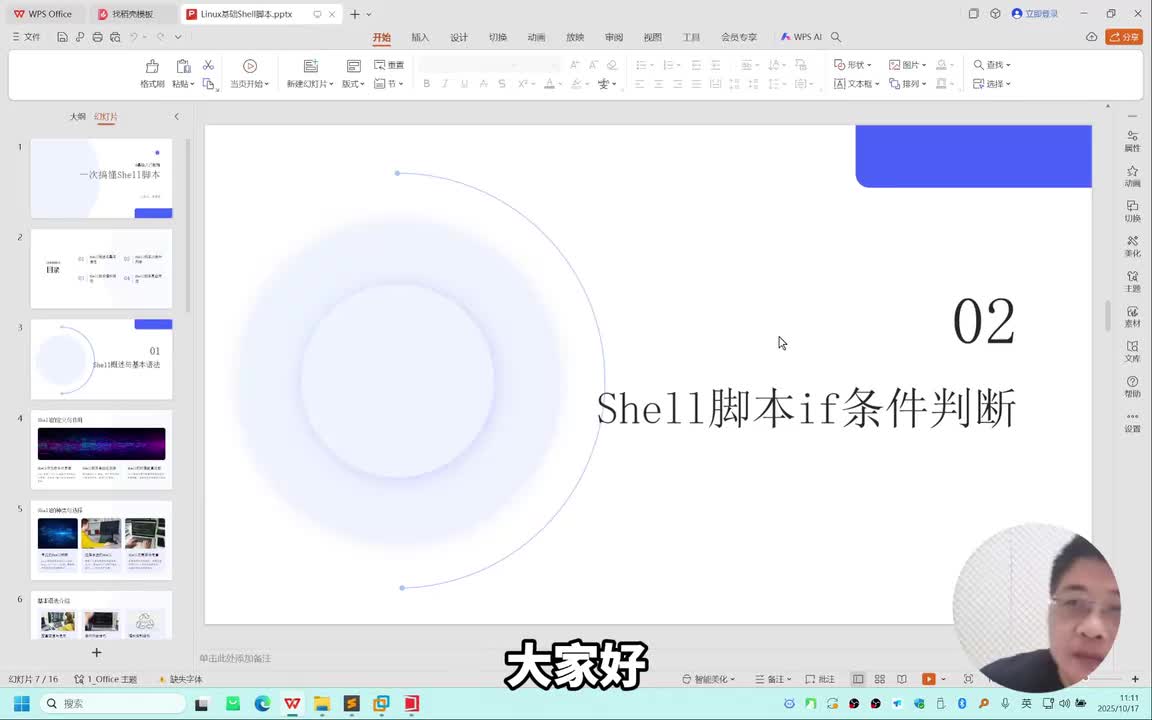Select slide 4 thumbnail with purple banner
Viewport: 1152px width, 720px height.
(101, 450)
